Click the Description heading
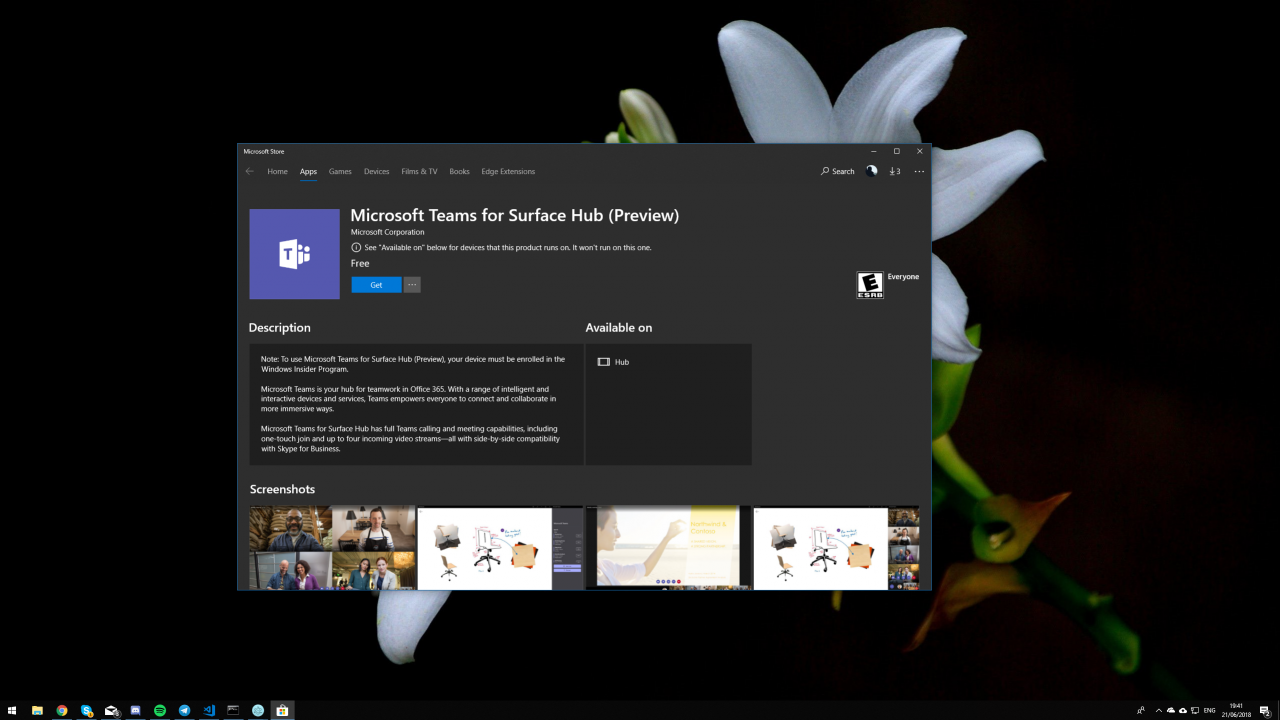Screen dimensions: 1280x720 [x=280, y=328]
